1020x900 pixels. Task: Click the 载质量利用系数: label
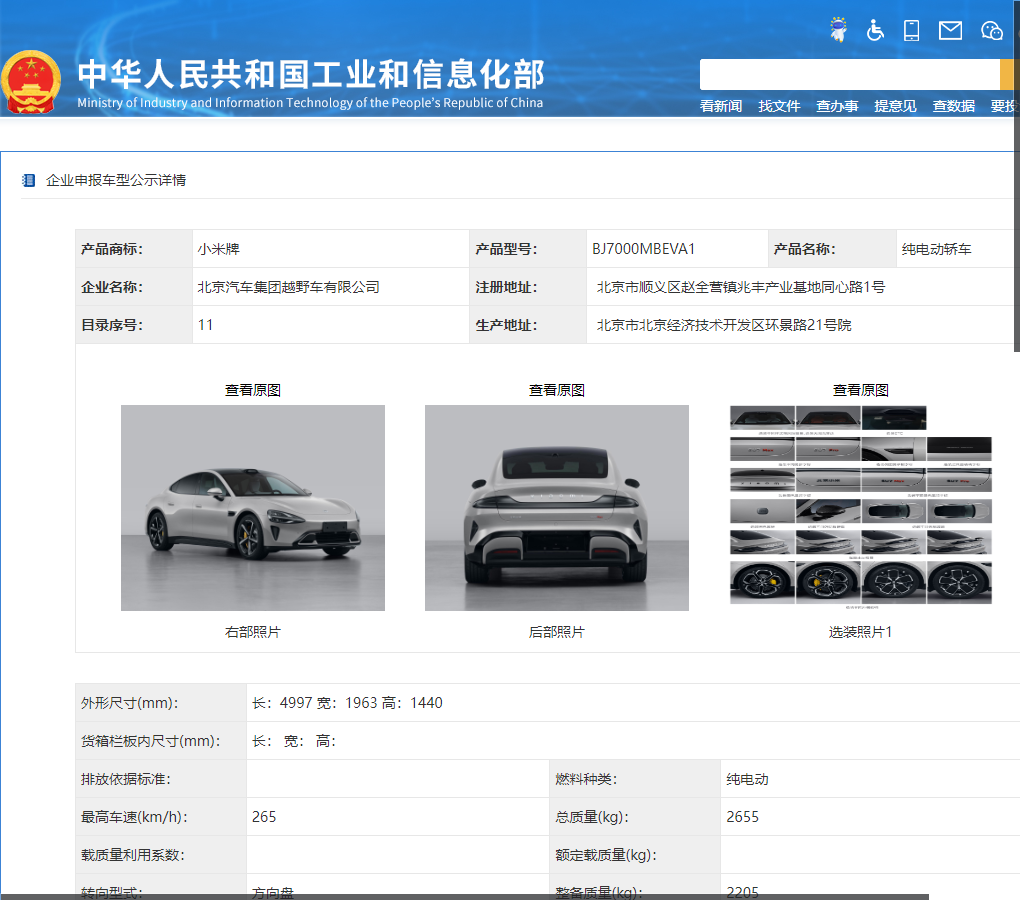133,855
